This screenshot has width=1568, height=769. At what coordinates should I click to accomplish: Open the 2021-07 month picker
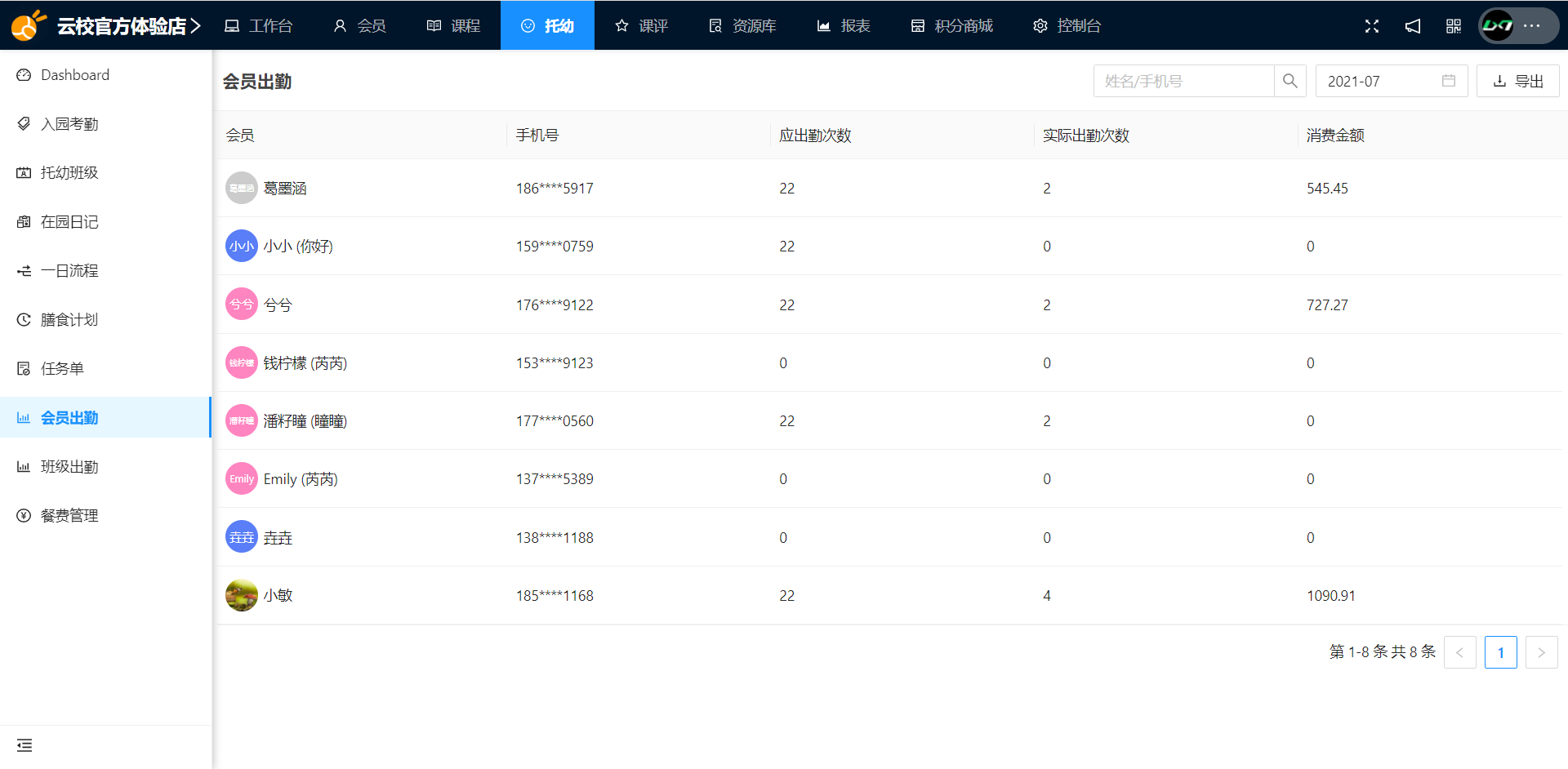coord(1392,81)
